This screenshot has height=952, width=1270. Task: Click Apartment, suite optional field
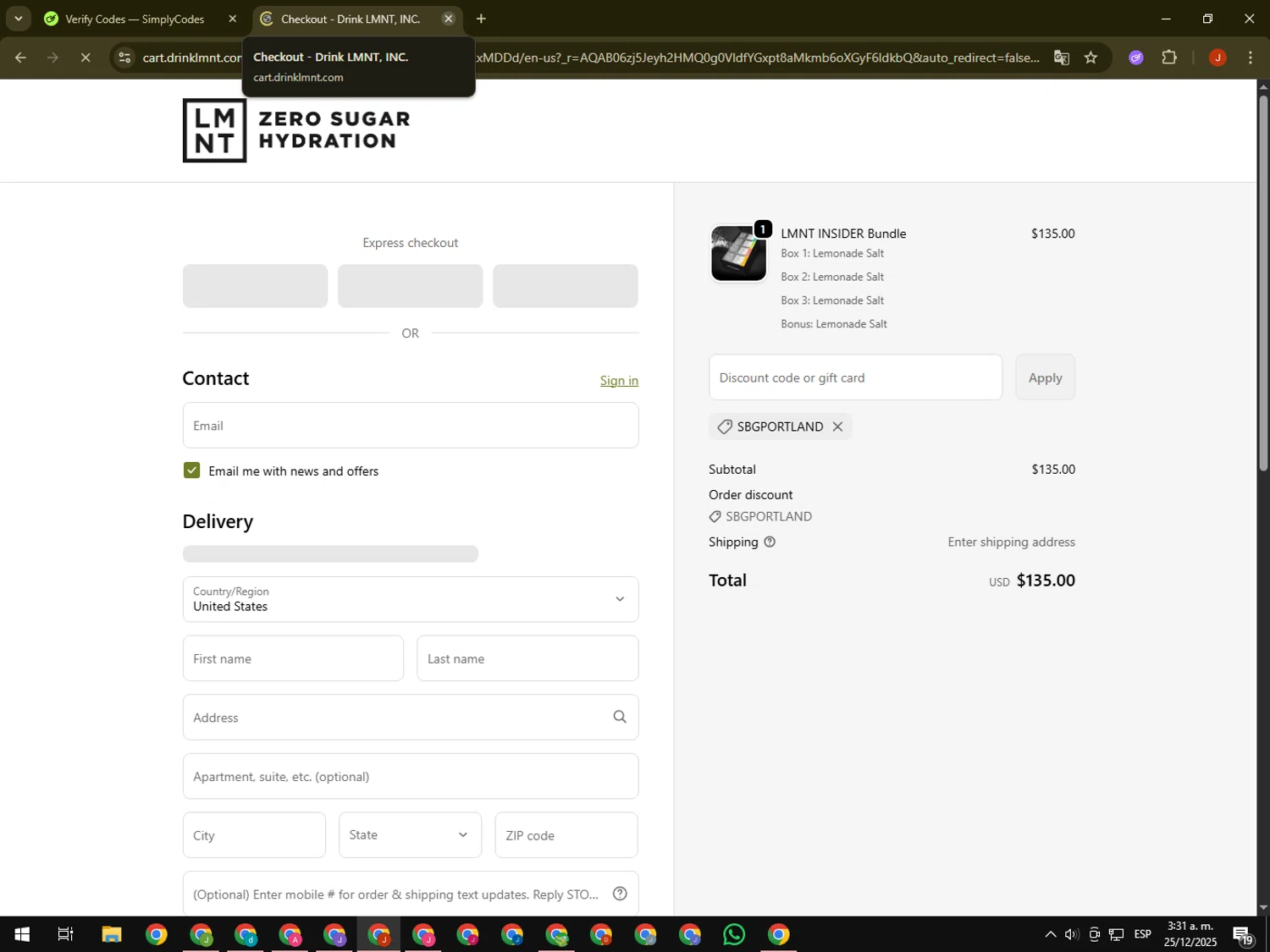click(411, 776)
